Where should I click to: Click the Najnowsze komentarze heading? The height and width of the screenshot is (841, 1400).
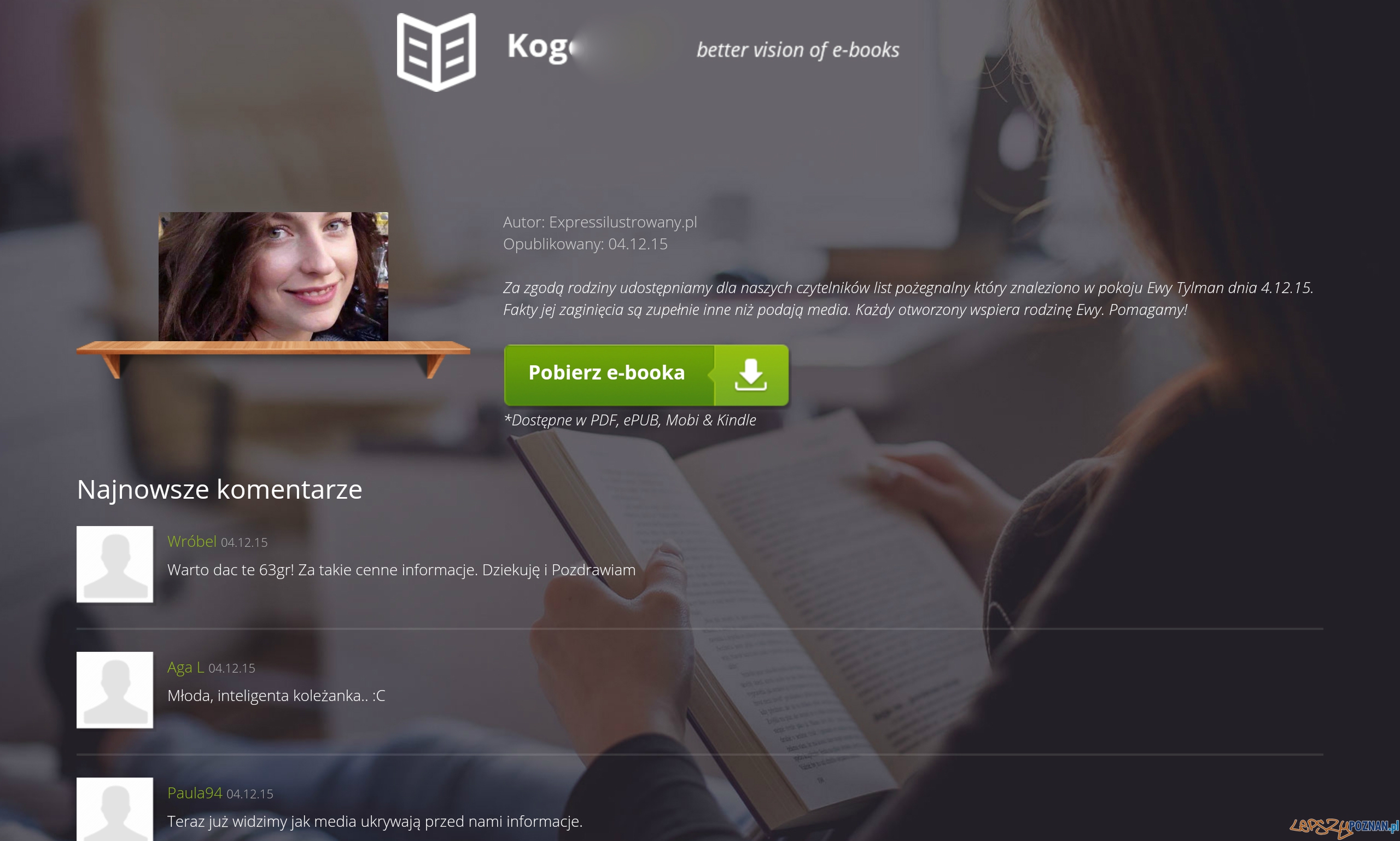[219, 489]
